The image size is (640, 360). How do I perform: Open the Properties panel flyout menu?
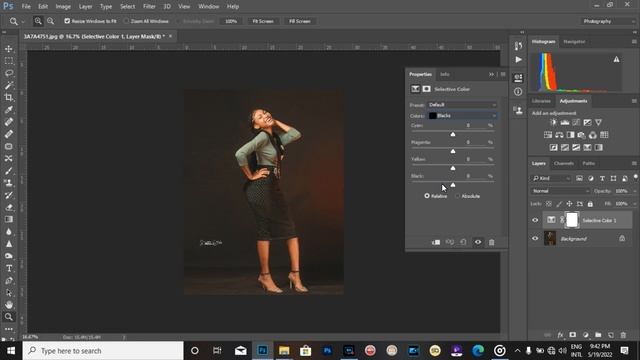503,74
